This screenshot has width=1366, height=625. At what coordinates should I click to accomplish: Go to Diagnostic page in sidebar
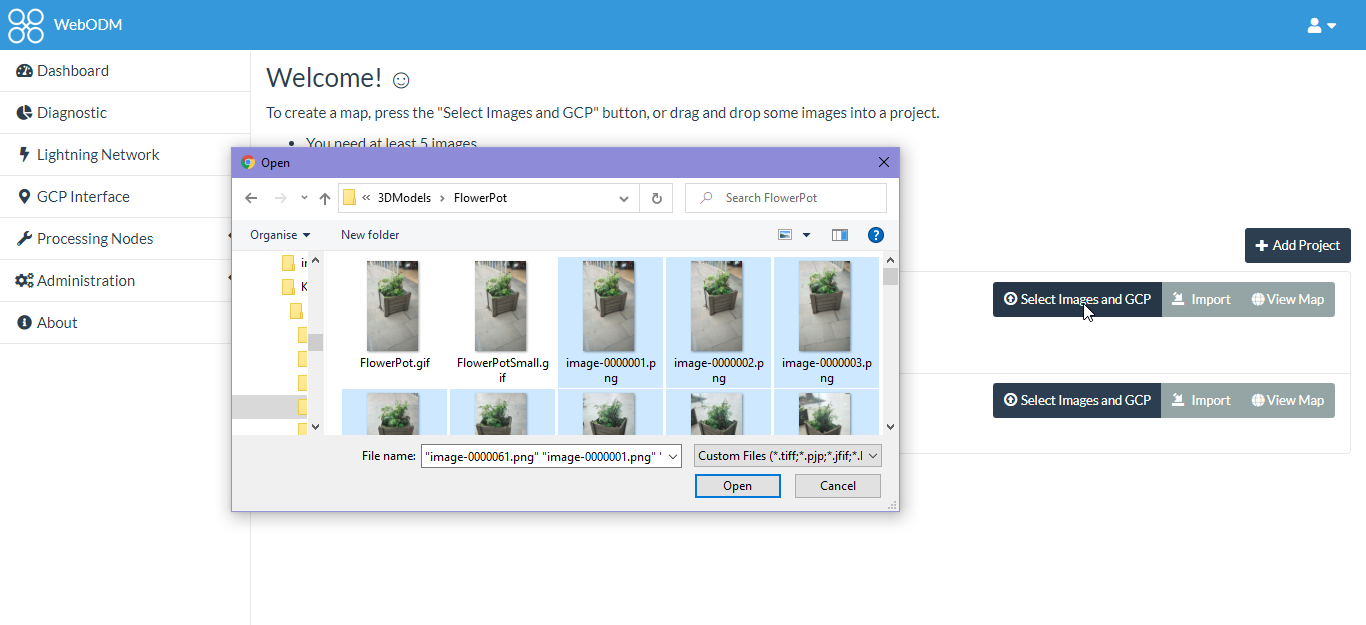click(71, 113)
